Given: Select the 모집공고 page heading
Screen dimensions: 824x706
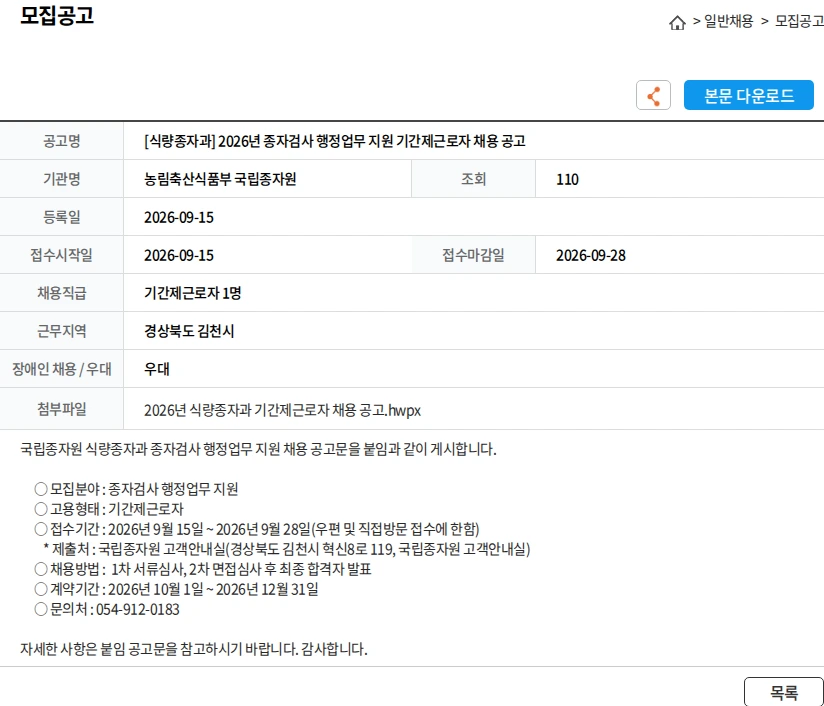Looking at the screenshot, I should 57,15.
